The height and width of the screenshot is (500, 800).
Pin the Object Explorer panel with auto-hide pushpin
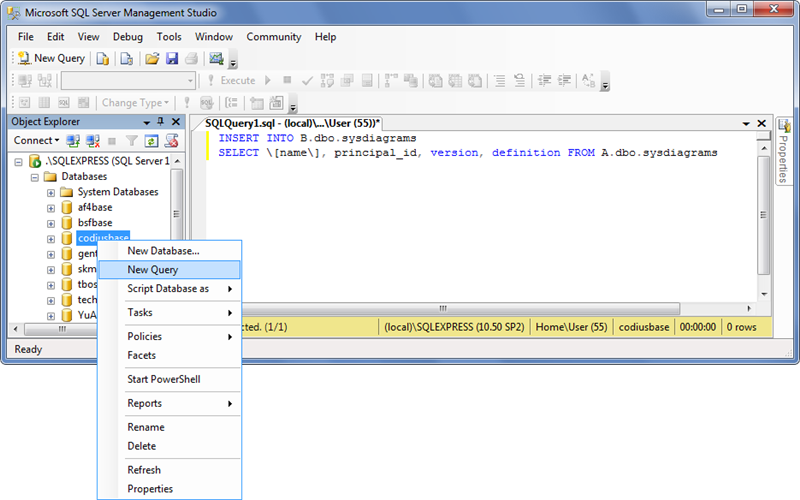(160, 121)
